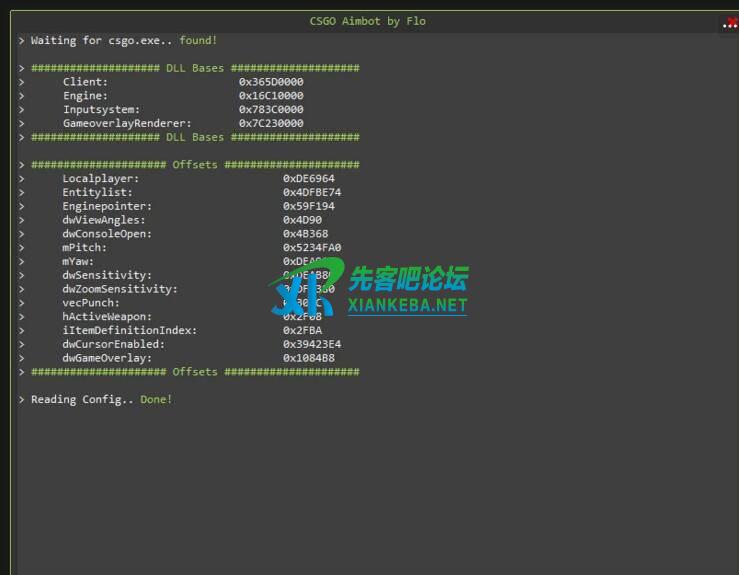This screenshot has width=739, height=575.
Task: Click the 'Reading Config.. Done!' line
Action: 101,400
